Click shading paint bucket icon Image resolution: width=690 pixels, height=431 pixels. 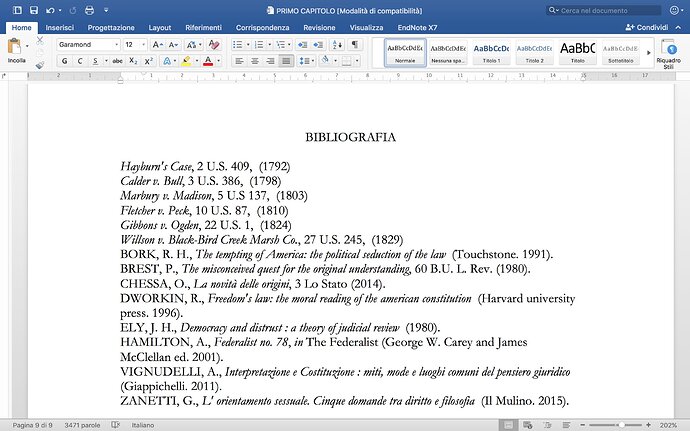[x=325, y=60]
